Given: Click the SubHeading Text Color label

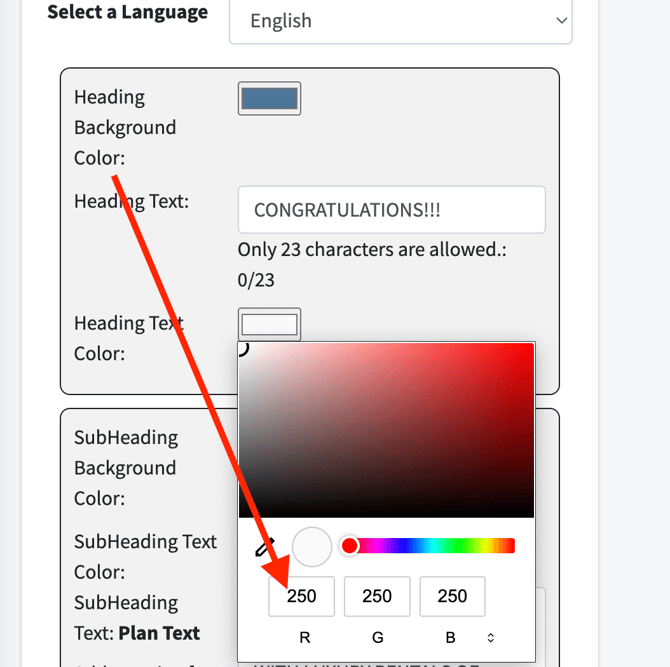Looking at the screenshot, I should (x=145, y=556).
